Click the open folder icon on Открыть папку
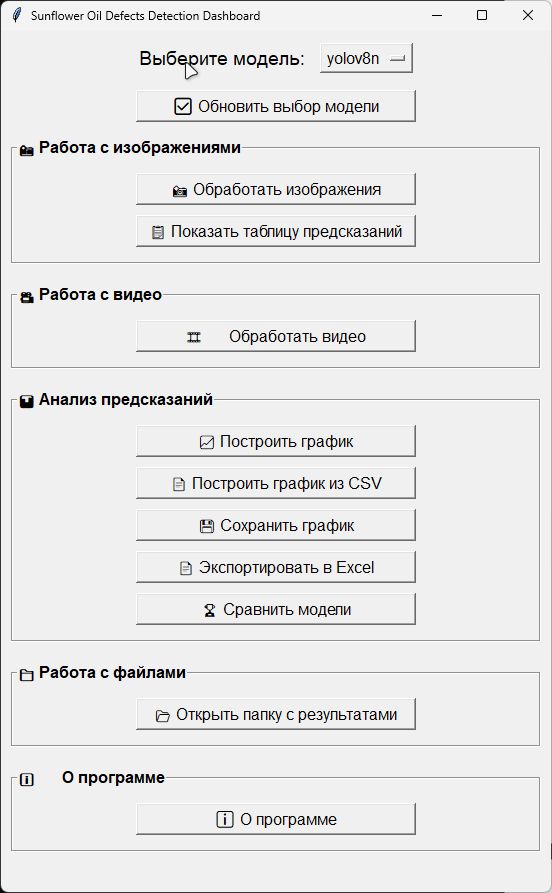Image resolution: width=552 pixels, height=893 pixels. [x=162, y=715]
